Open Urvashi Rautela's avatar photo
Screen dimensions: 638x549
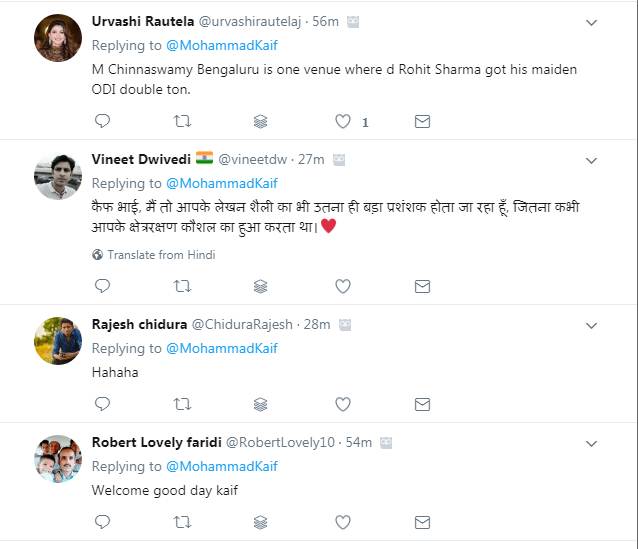pos(58,38)
